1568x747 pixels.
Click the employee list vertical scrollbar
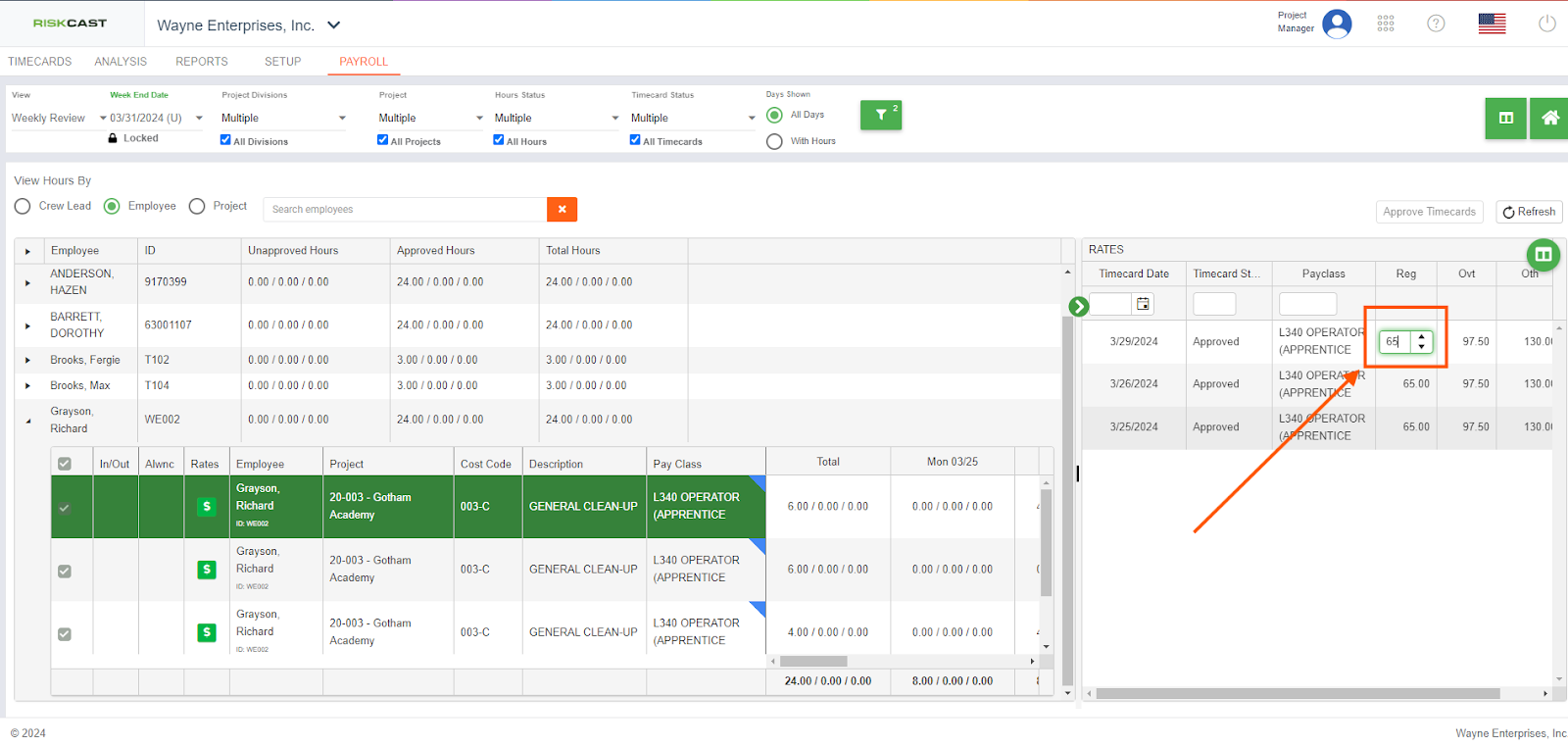(x=1067, y=500)
